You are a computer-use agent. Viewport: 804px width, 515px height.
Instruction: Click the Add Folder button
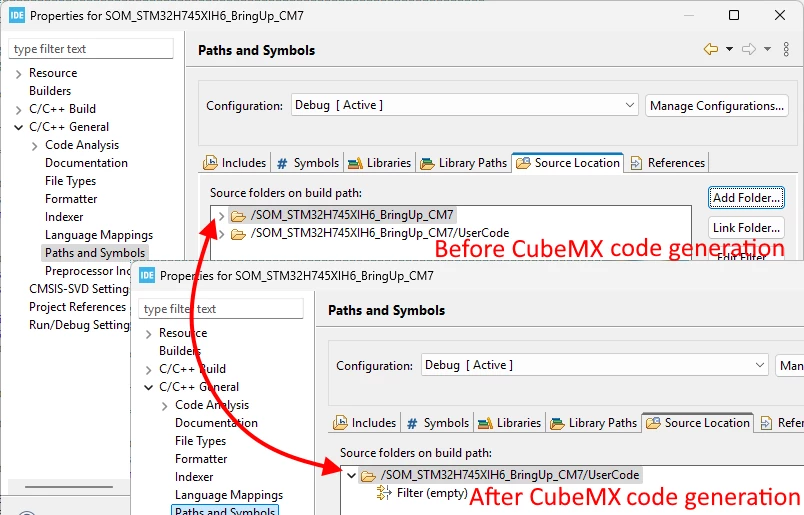[746, 197]
